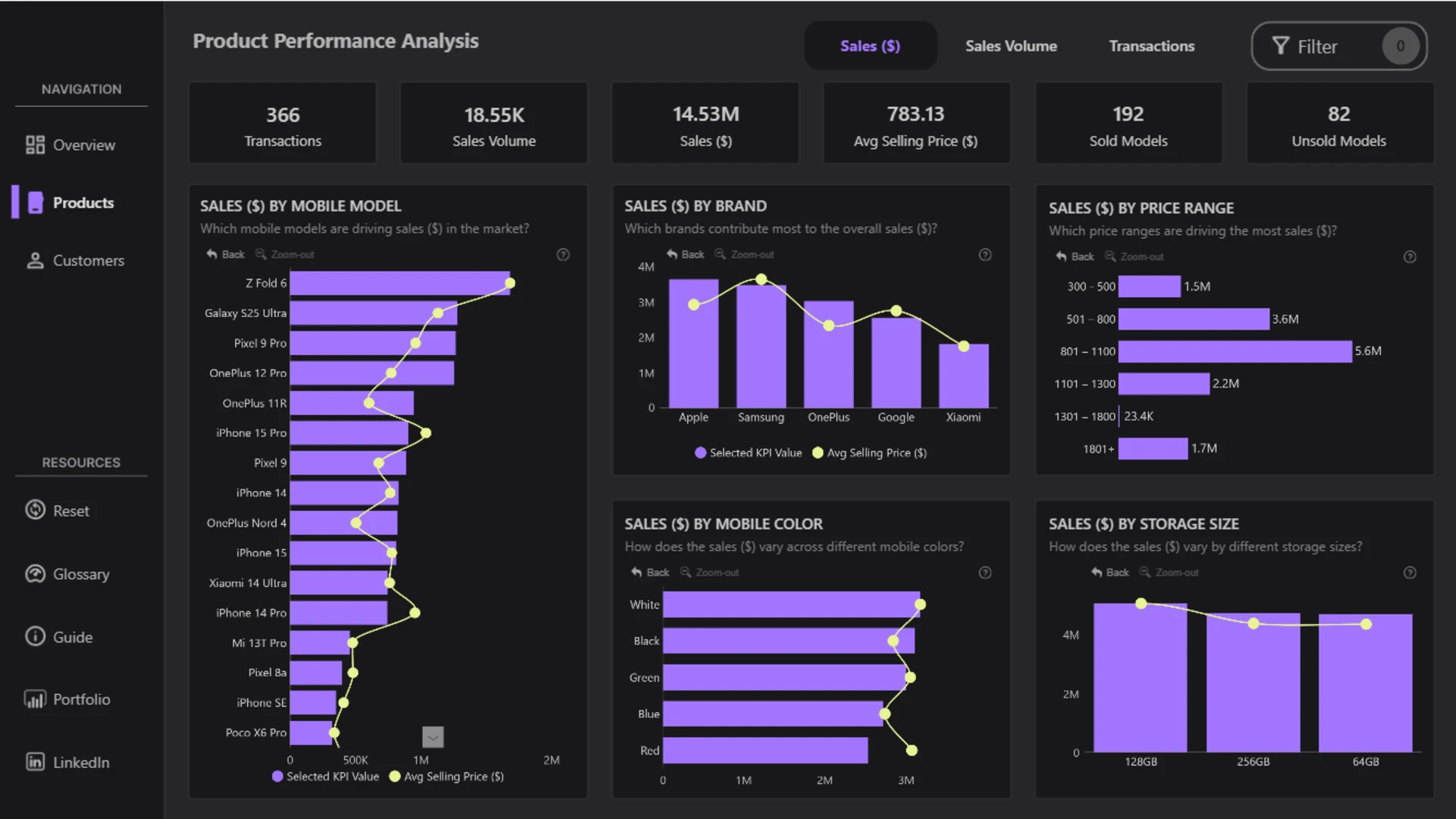Screen dimensions: 1456x819
Task: Open the Glossary icon
Action: 35,573
